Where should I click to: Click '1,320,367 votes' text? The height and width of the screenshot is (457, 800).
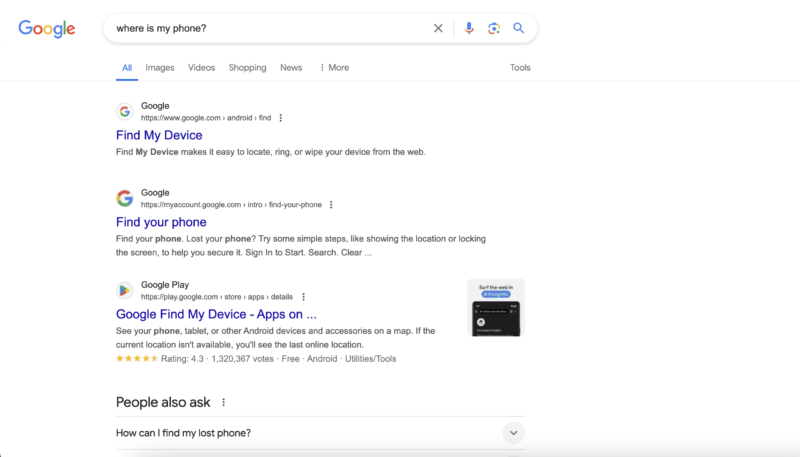tap(242, 359)
